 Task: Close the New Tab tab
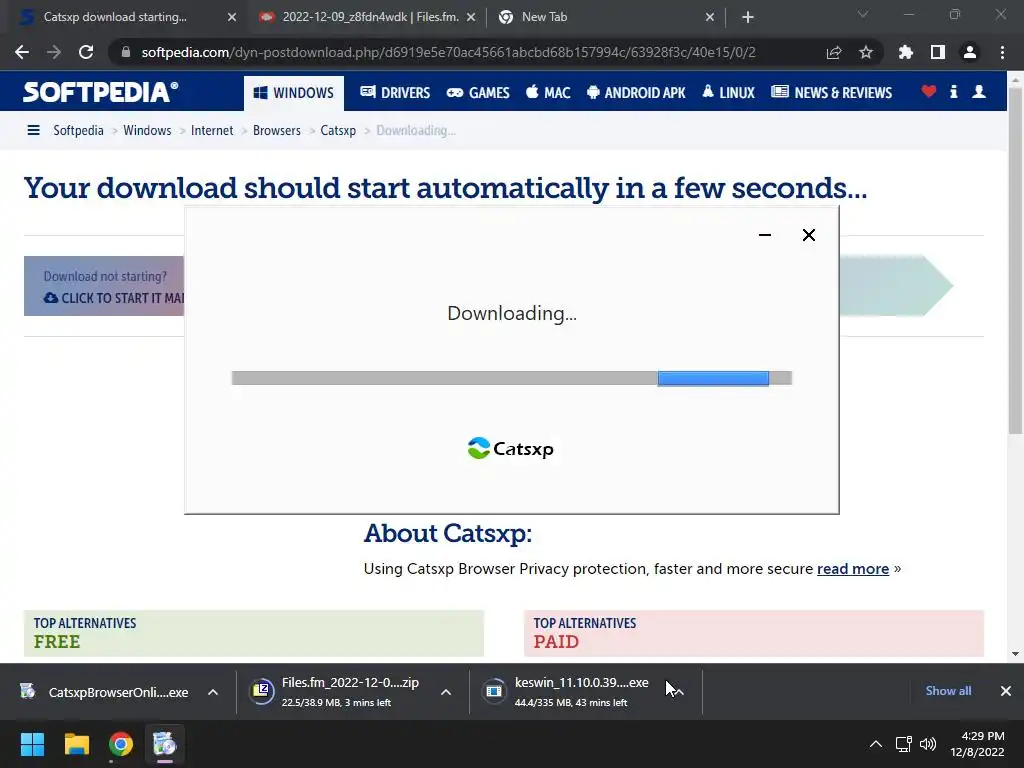pos(710,17)
